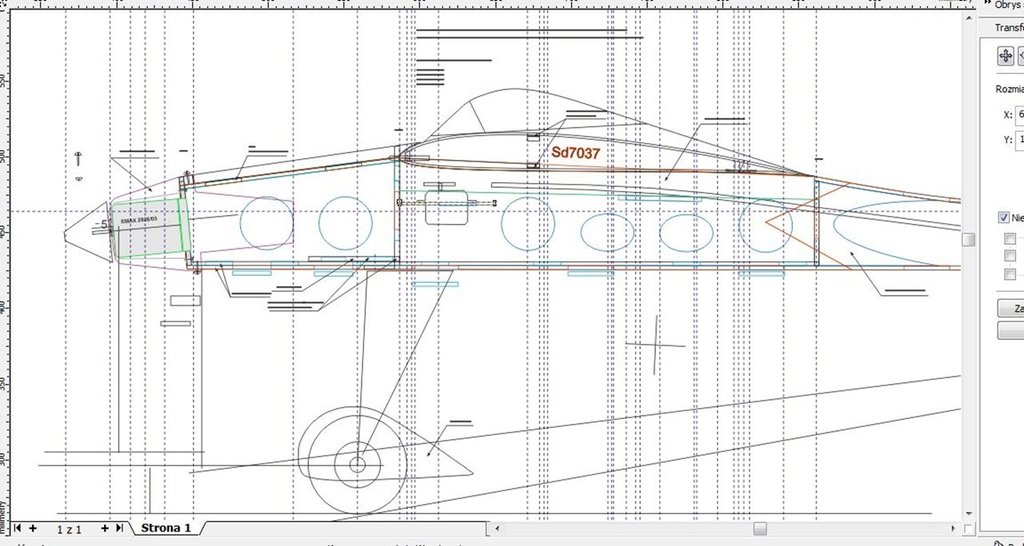This screenshot has width=1024, height=546.
Task: Select the Position transform icon
Action: [1004, 56]
